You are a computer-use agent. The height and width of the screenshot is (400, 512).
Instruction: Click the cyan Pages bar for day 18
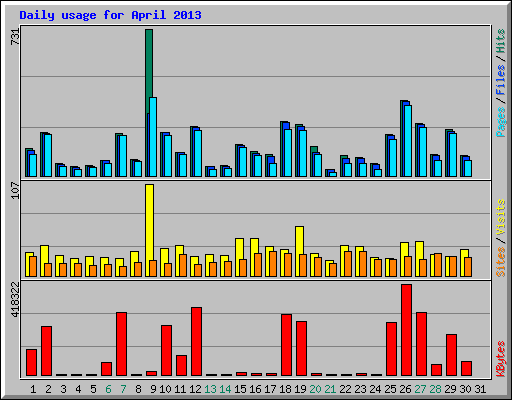pyautogui.click(x=288, y=153)
